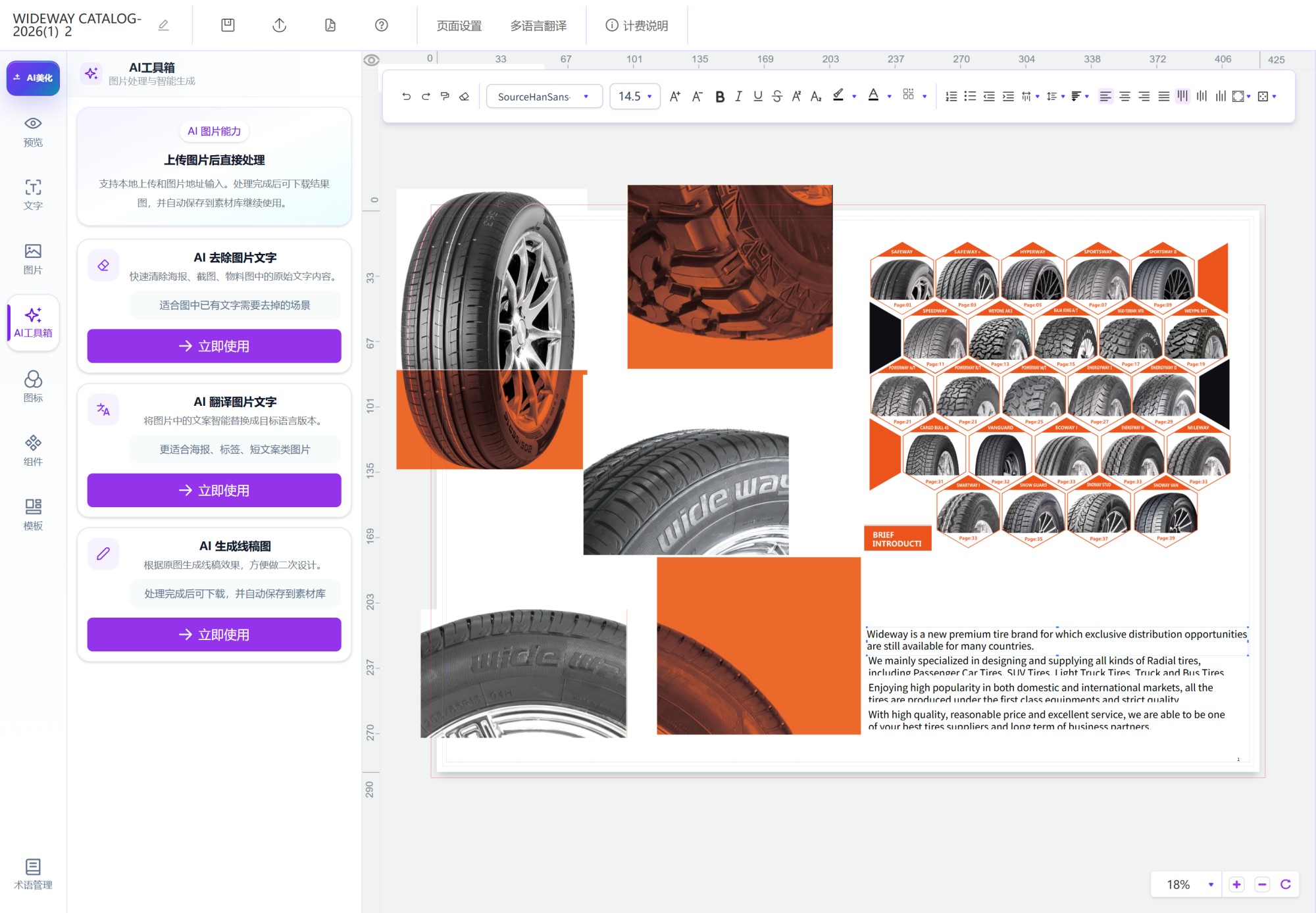Select the hexagon tire catalog grid image
This screenshot has height=913, width=1316.
(x=1049, y=393)
